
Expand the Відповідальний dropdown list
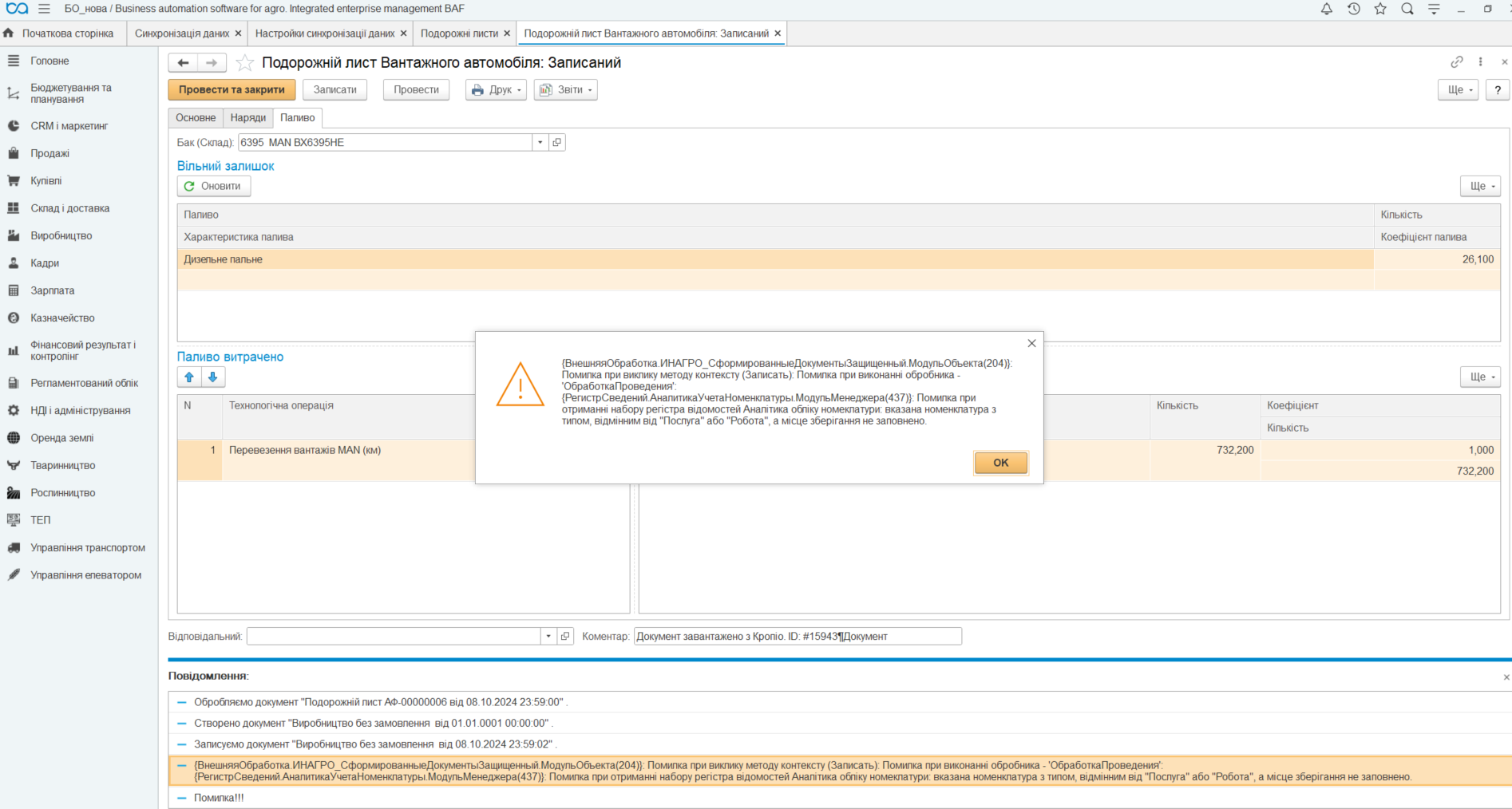pyautogui.click(x=548, y=636)
